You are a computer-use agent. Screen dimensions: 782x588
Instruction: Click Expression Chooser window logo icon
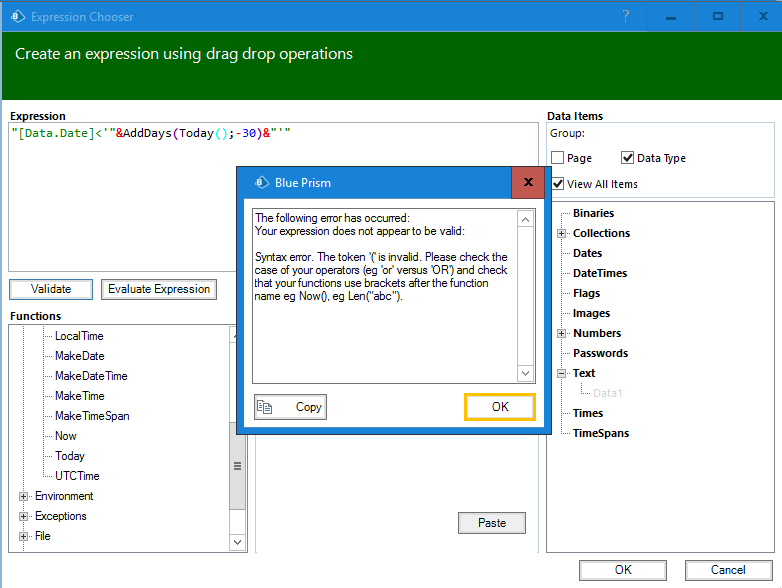click(18, 16)
